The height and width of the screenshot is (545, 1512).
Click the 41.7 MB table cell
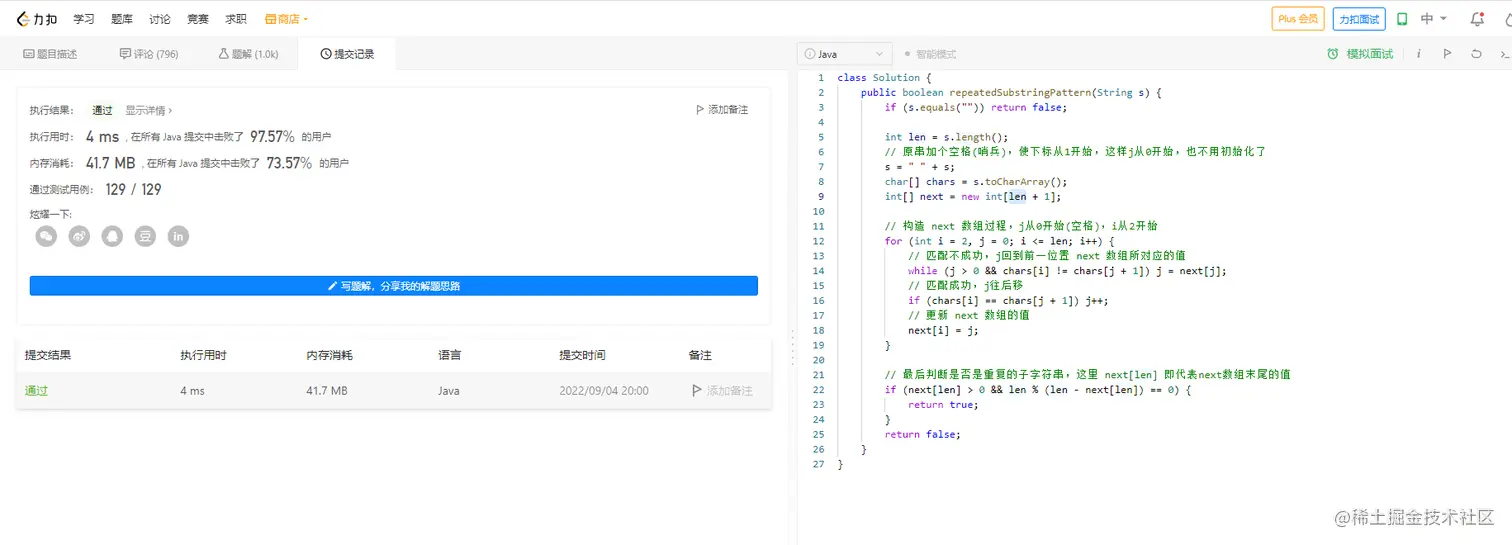click(327, 391)
